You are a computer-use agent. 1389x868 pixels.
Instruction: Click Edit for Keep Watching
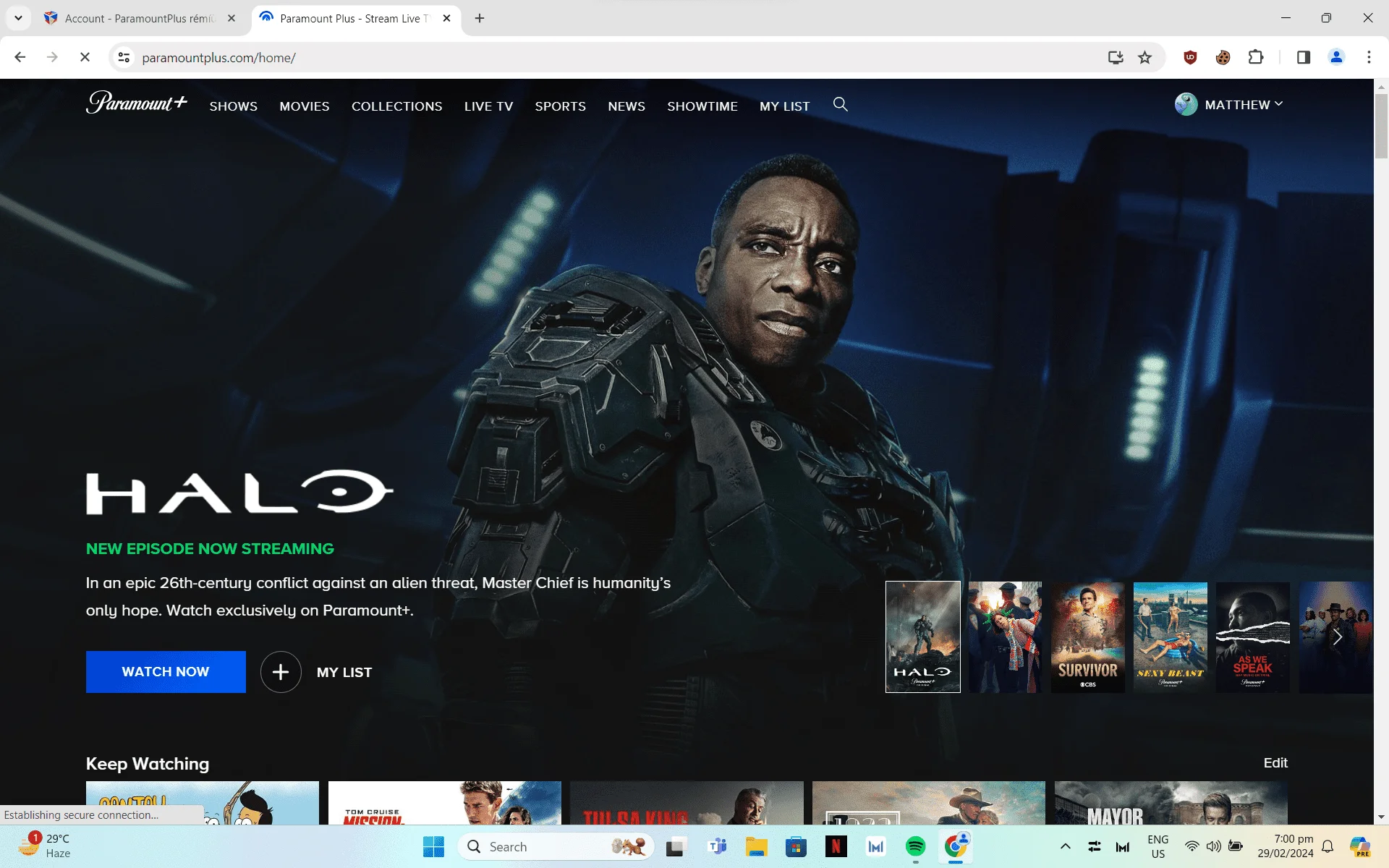(x=1275, y=763)
